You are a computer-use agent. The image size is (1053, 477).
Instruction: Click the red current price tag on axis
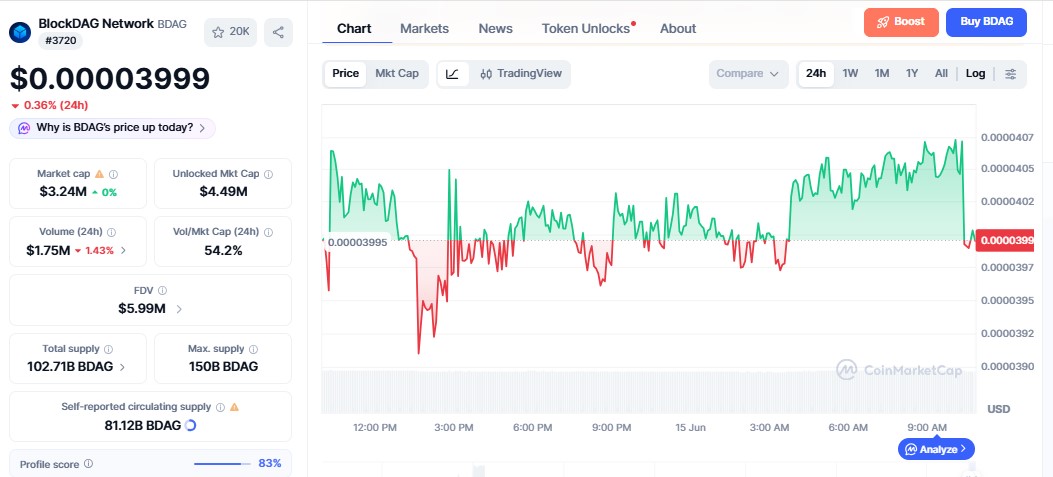click(1005, 241)
